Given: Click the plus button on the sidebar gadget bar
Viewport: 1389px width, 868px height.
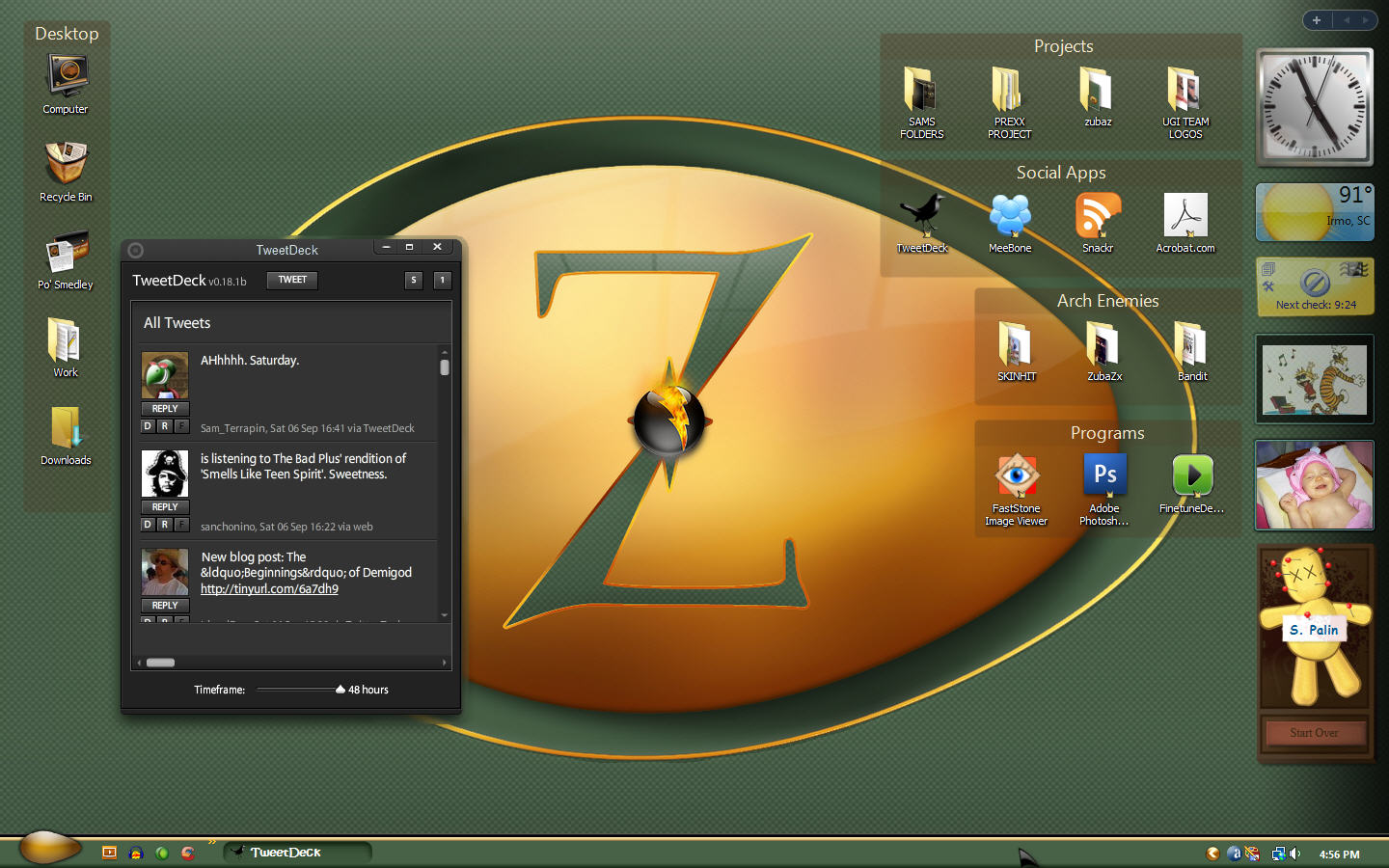Looking at the screenshot, I should coord(1317,20).
